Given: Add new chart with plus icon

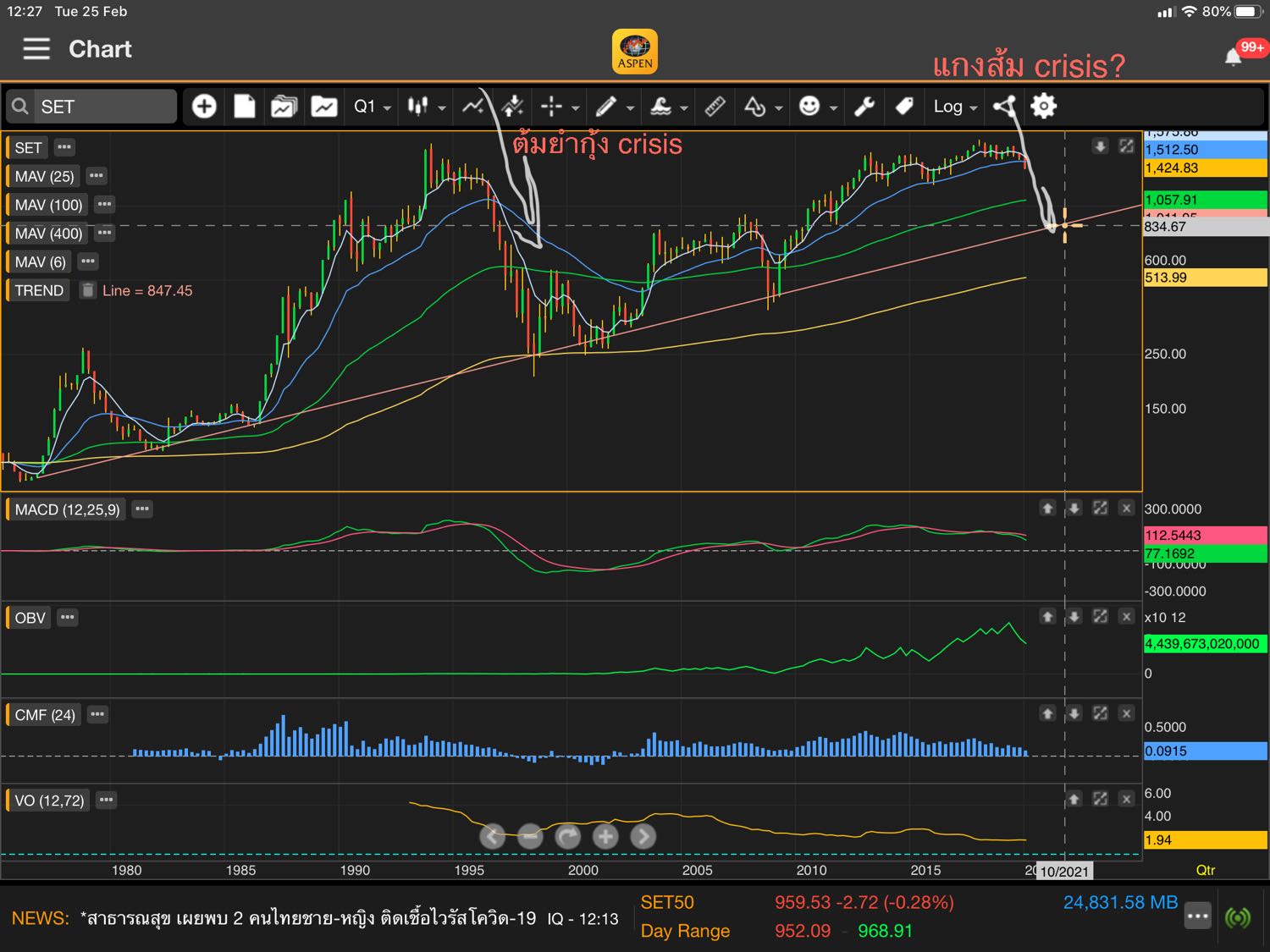Looking at the screenshot, I should [204, 106].
